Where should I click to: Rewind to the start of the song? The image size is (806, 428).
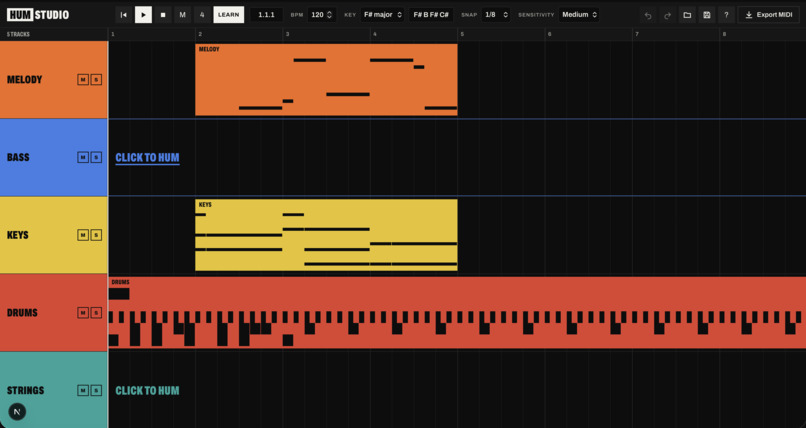[x=123, y=15]
